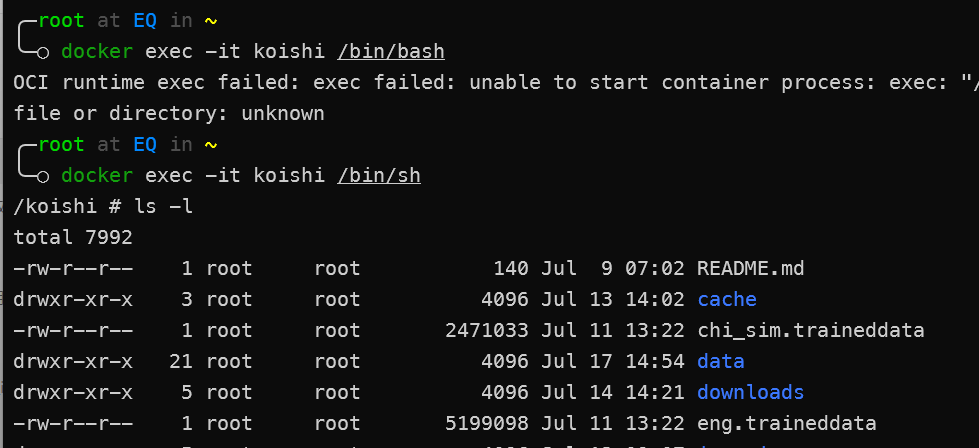
Task: Click the underlined /bin/sh path
Action: point(379,176)
